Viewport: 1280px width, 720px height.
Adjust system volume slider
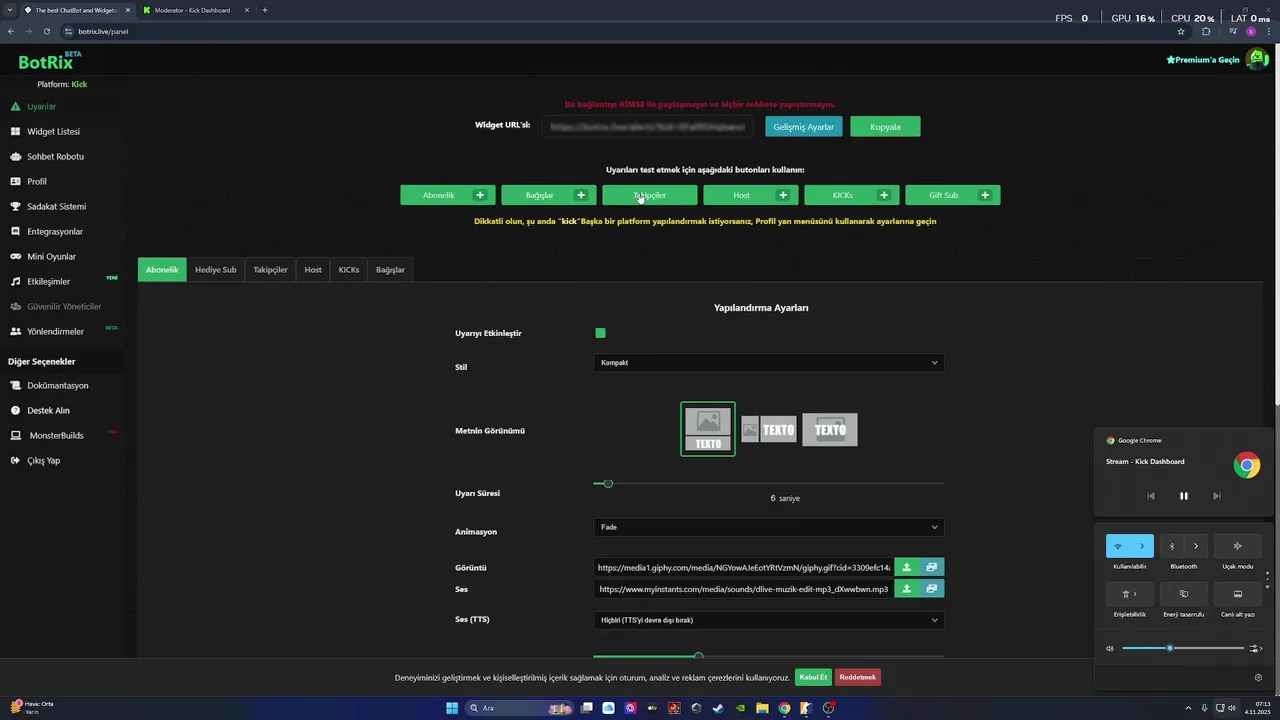[x=1183, y=648]
